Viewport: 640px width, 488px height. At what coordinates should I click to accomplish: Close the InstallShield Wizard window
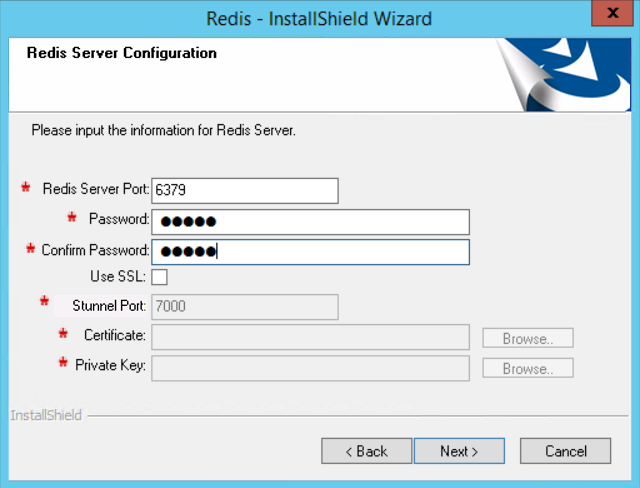[x=612, y=13]
